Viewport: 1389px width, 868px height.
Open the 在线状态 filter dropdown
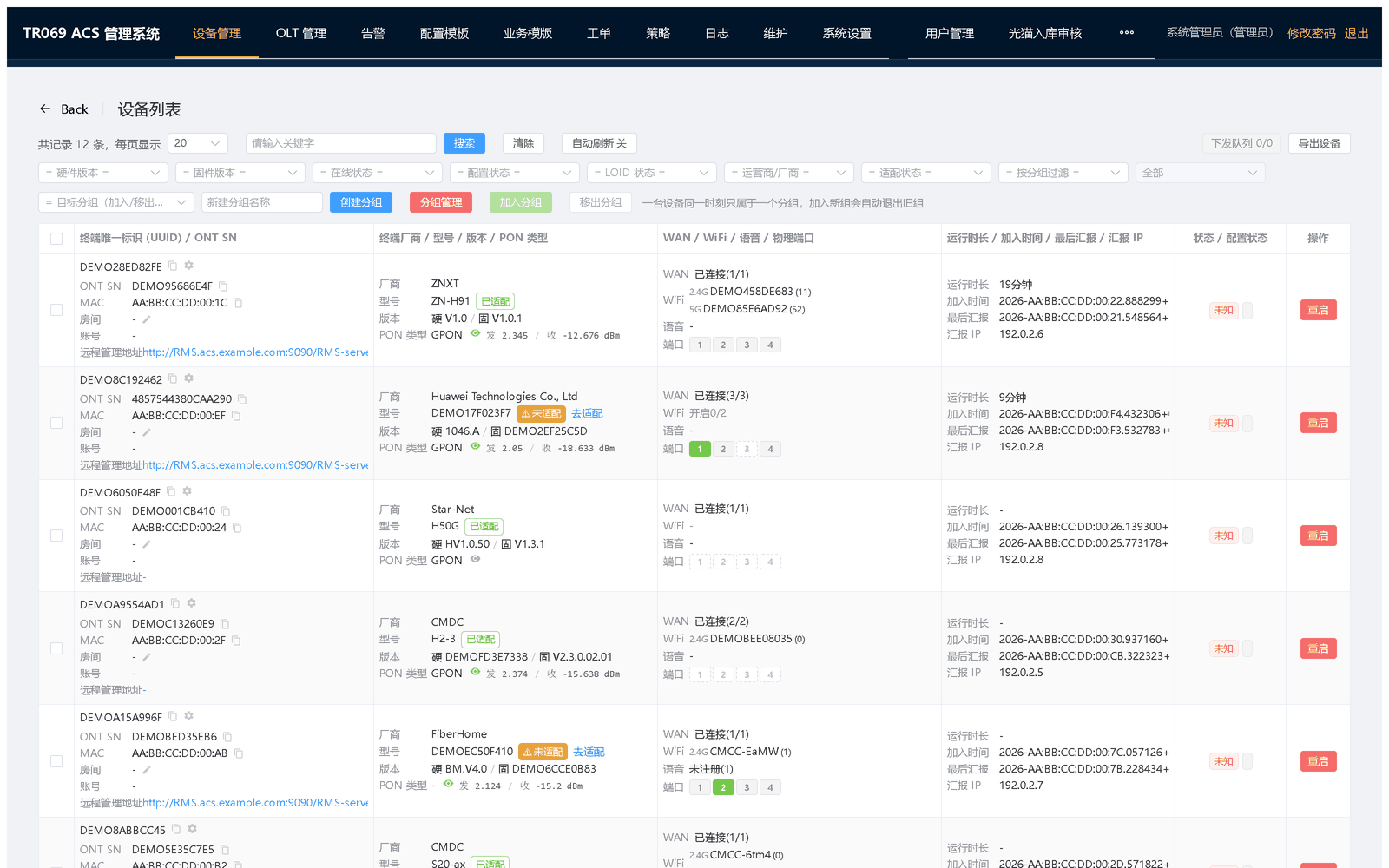377,173
